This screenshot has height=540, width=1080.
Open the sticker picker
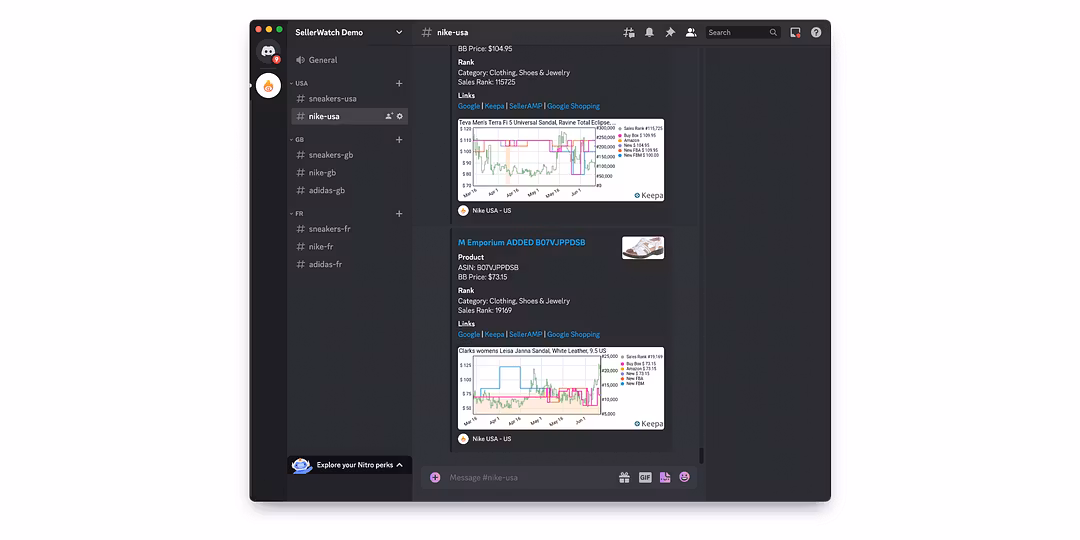[665, 478]
